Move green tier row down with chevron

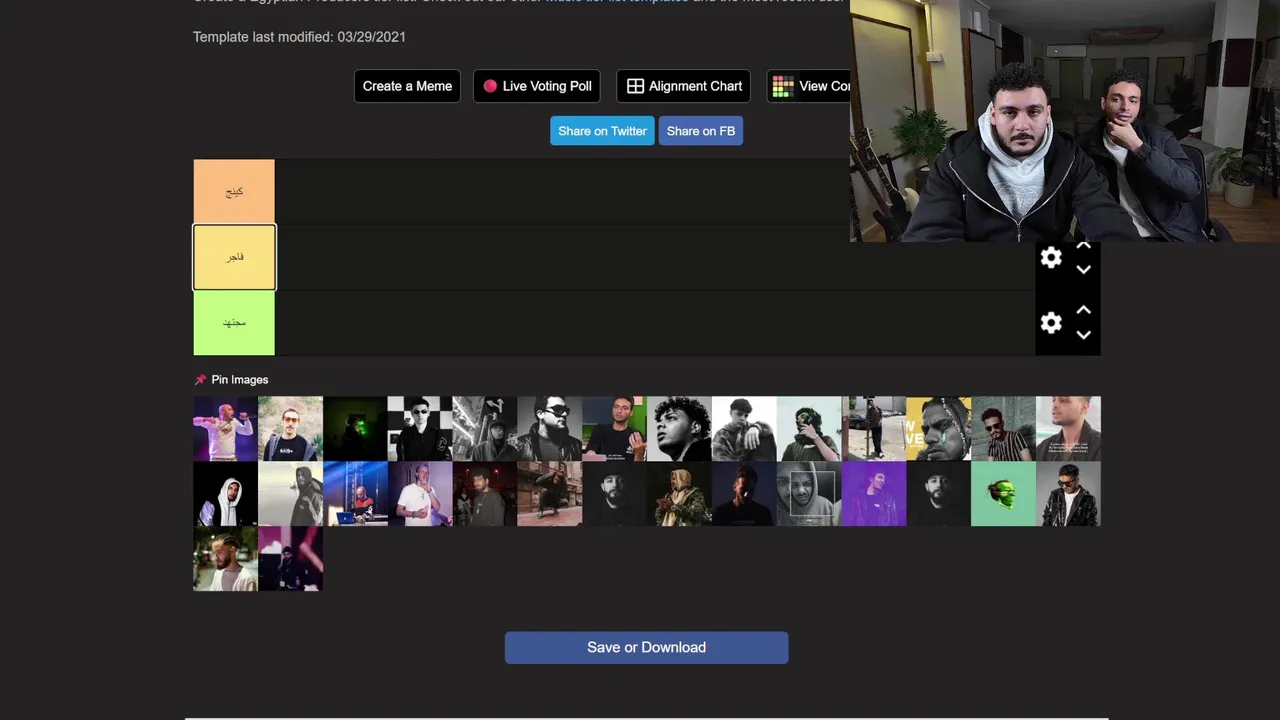pyautogui.click(x=1083, y=335)
